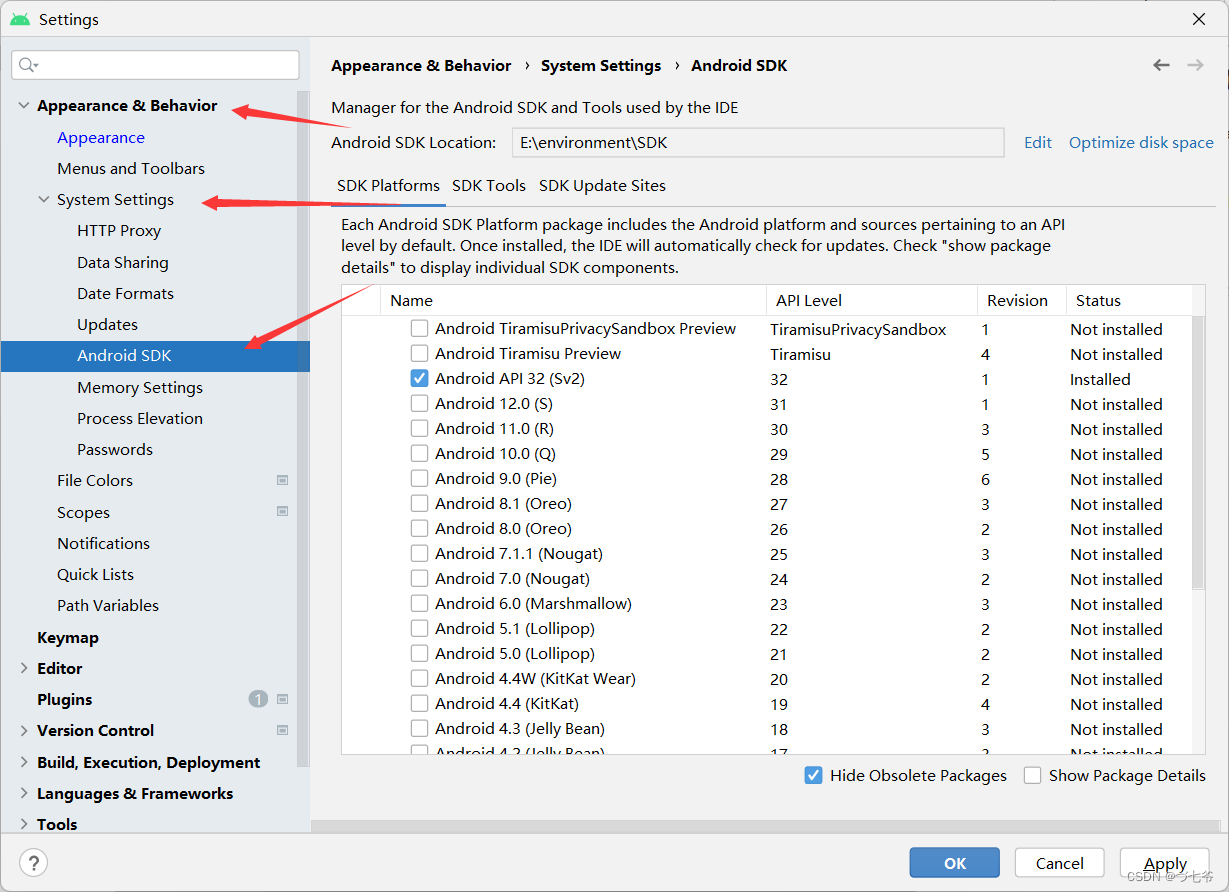The height and width of the screenshot is (892, 1229).
Task: Click the Cancel button
Action: (1060, 863)
